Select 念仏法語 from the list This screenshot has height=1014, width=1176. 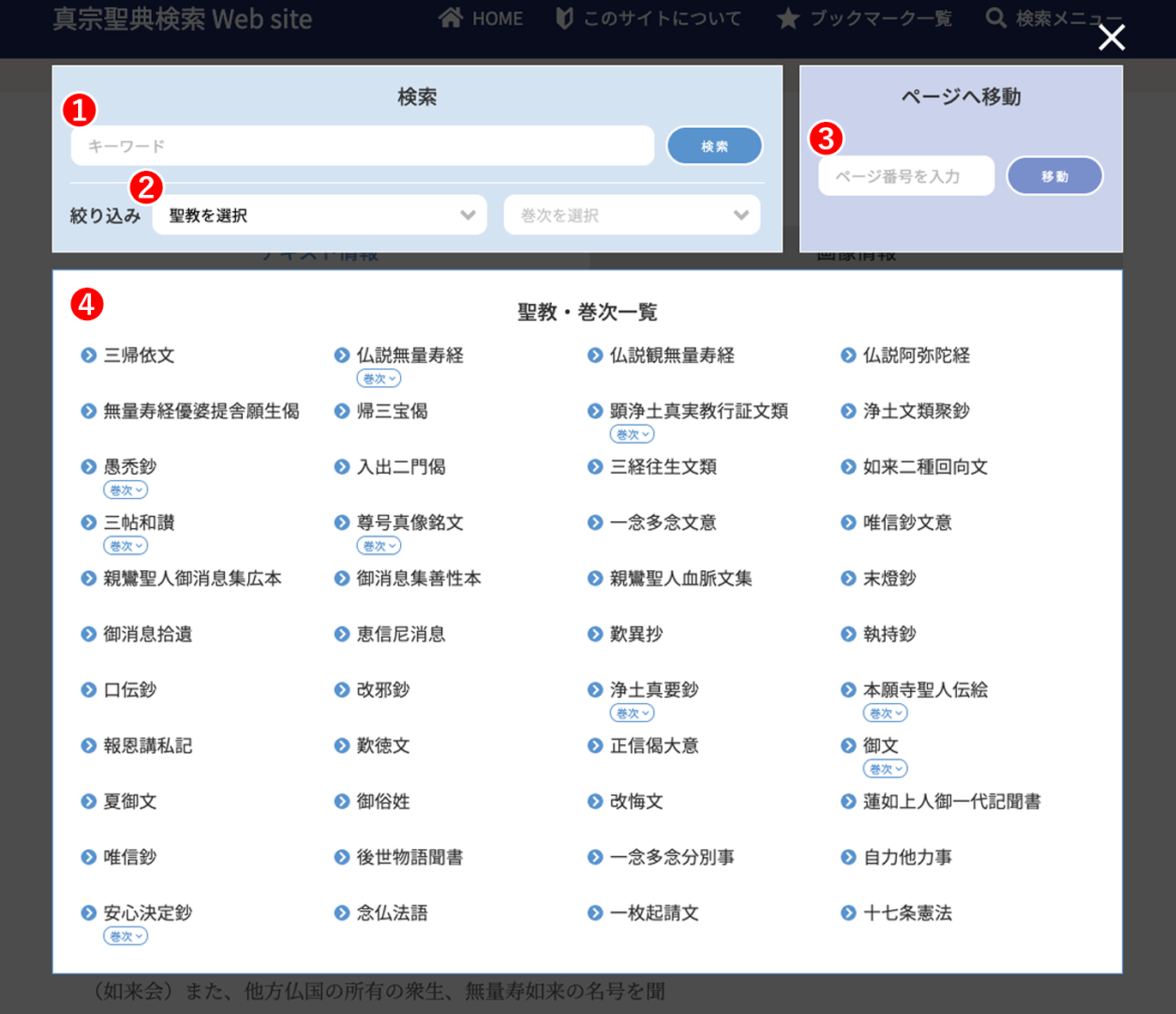pos(392,914)
